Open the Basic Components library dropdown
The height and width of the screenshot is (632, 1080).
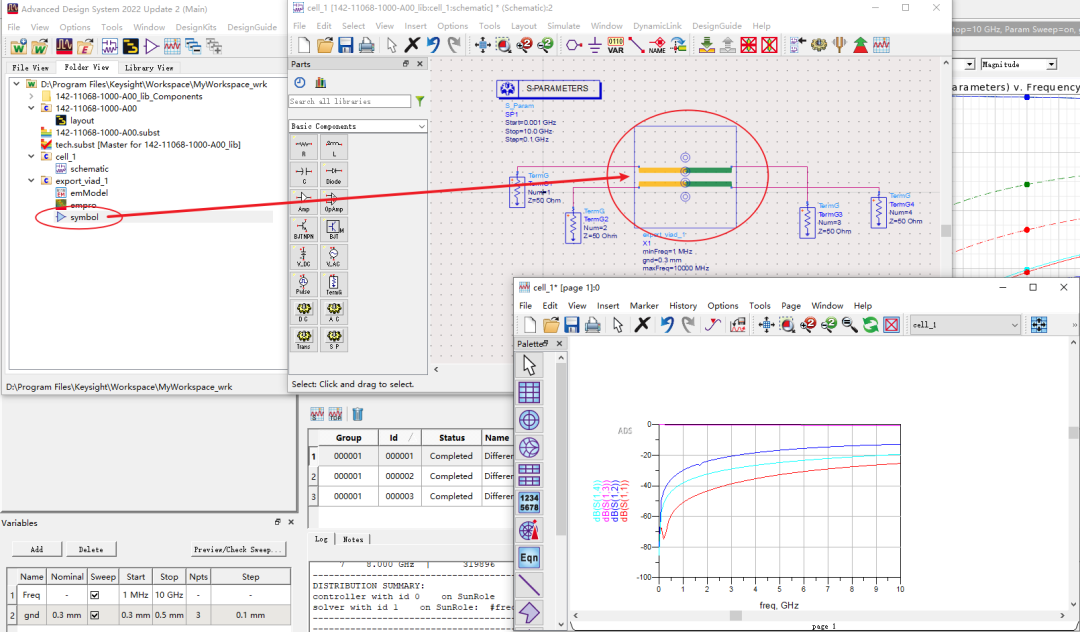click(x=358, y=127)
